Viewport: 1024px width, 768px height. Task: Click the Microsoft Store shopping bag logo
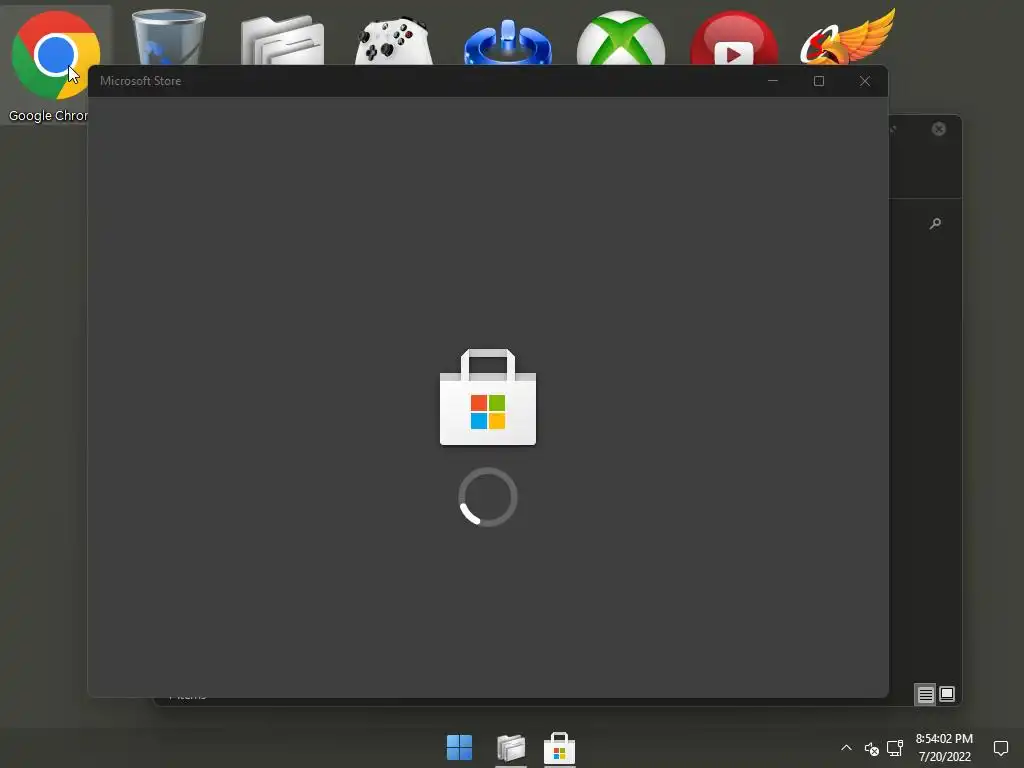tap(488, 397)
